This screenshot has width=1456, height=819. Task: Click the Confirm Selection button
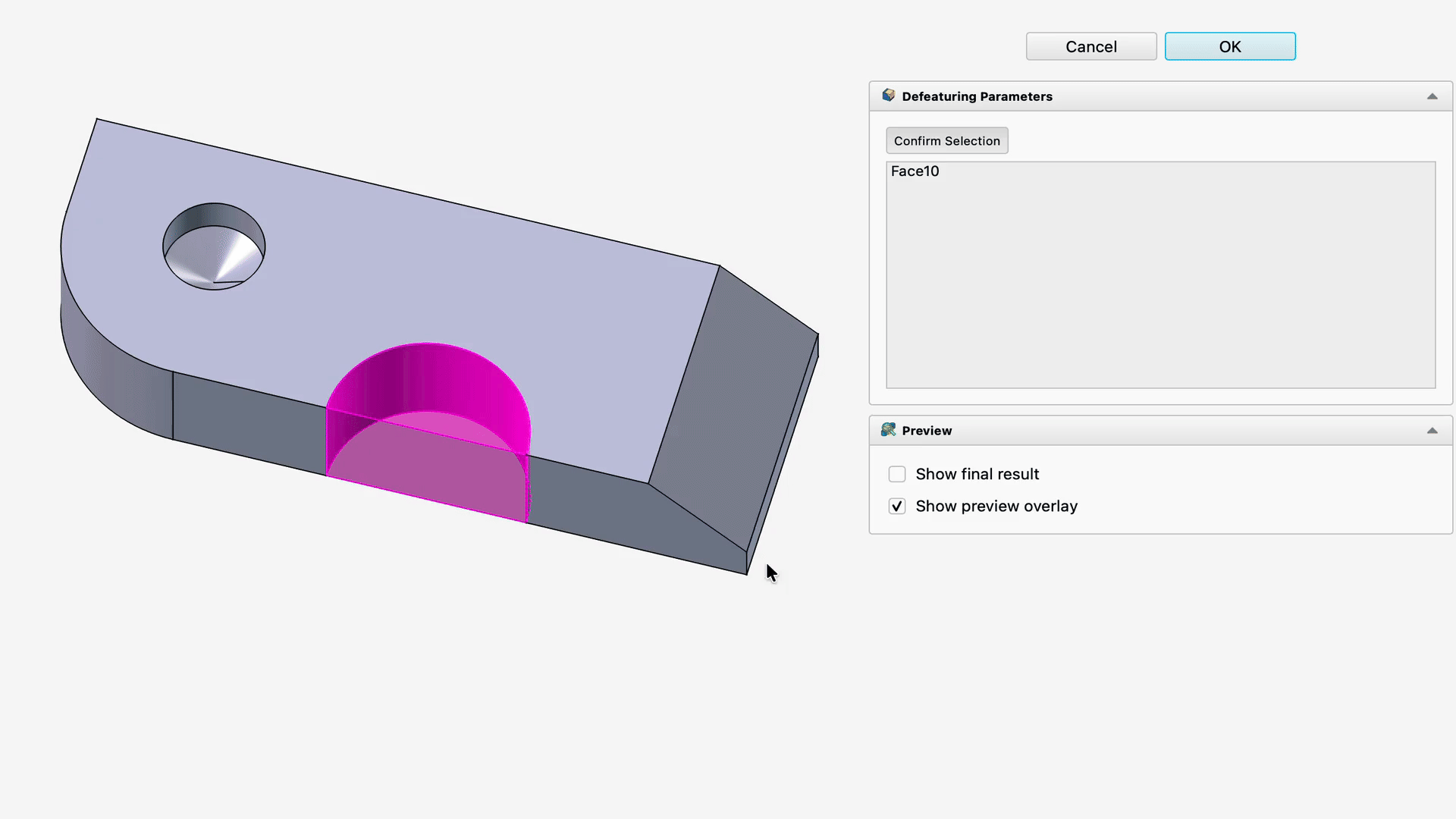pyautogui.click(x=946, y=140)
